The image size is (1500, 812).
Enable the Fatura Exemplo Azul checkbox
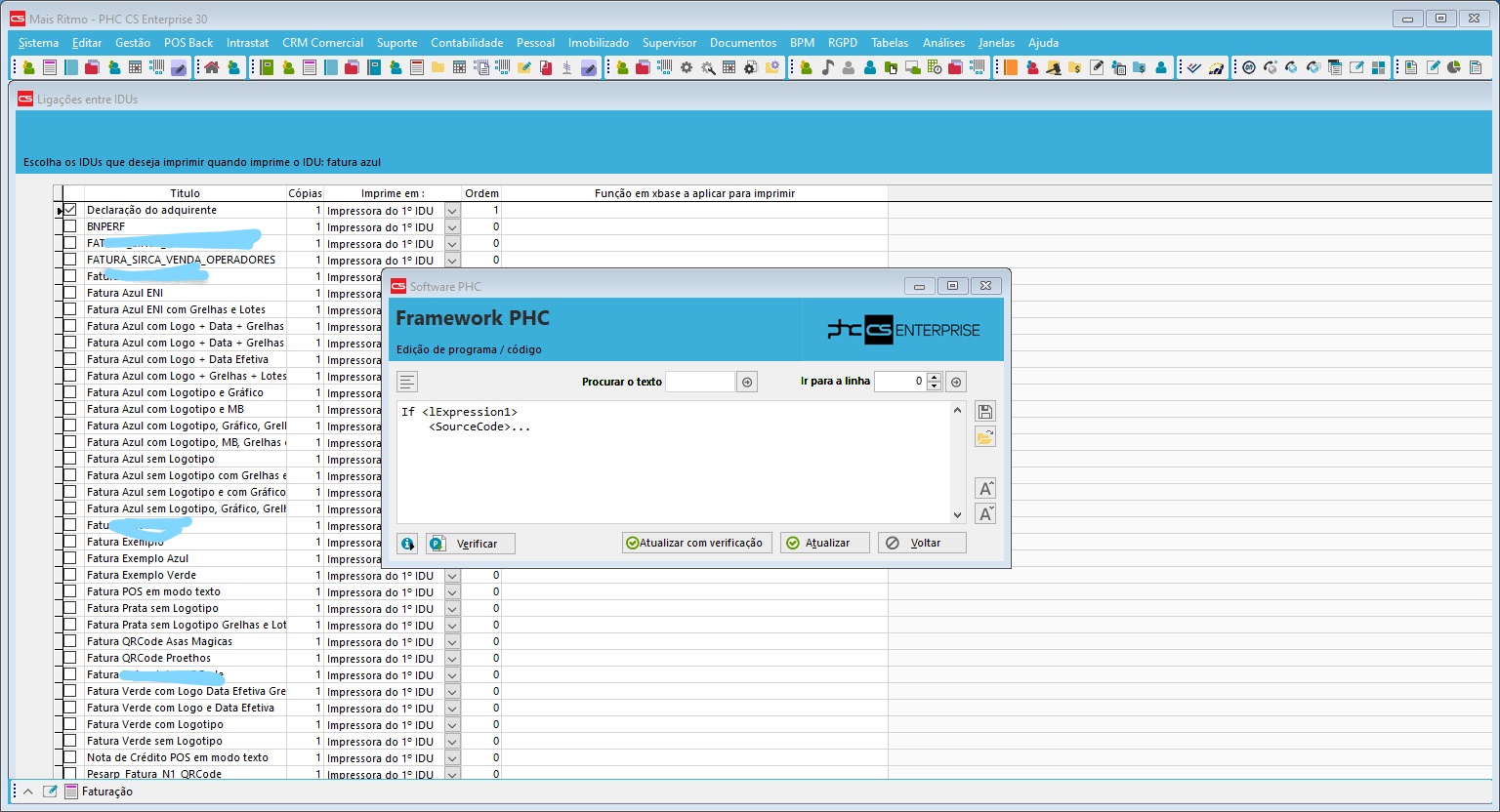click(x=68, y=557)
